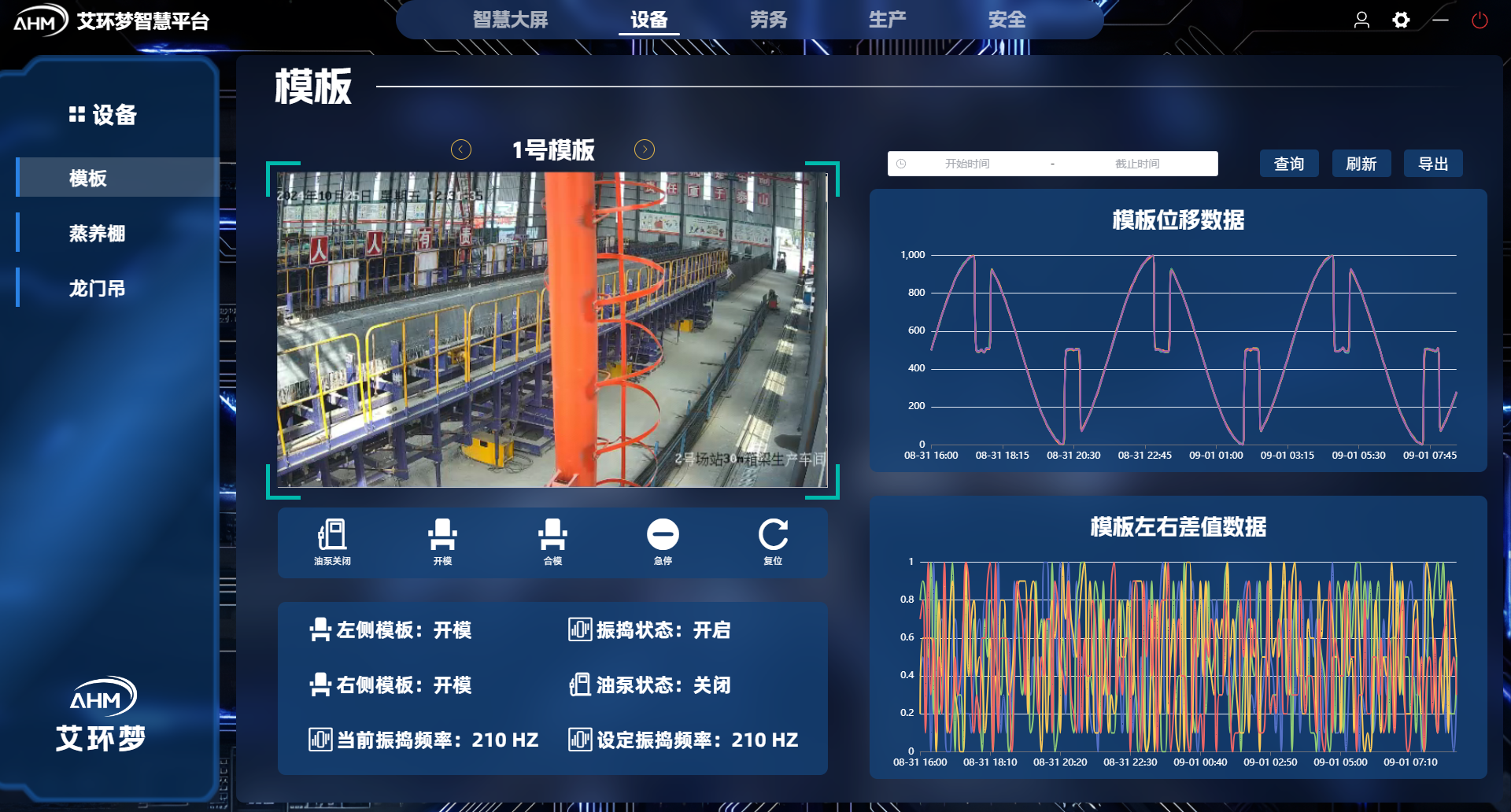Click the grid icon beside 设备 in the sidebar
This screenshot has height=812, width=1511.
(76, 115)
